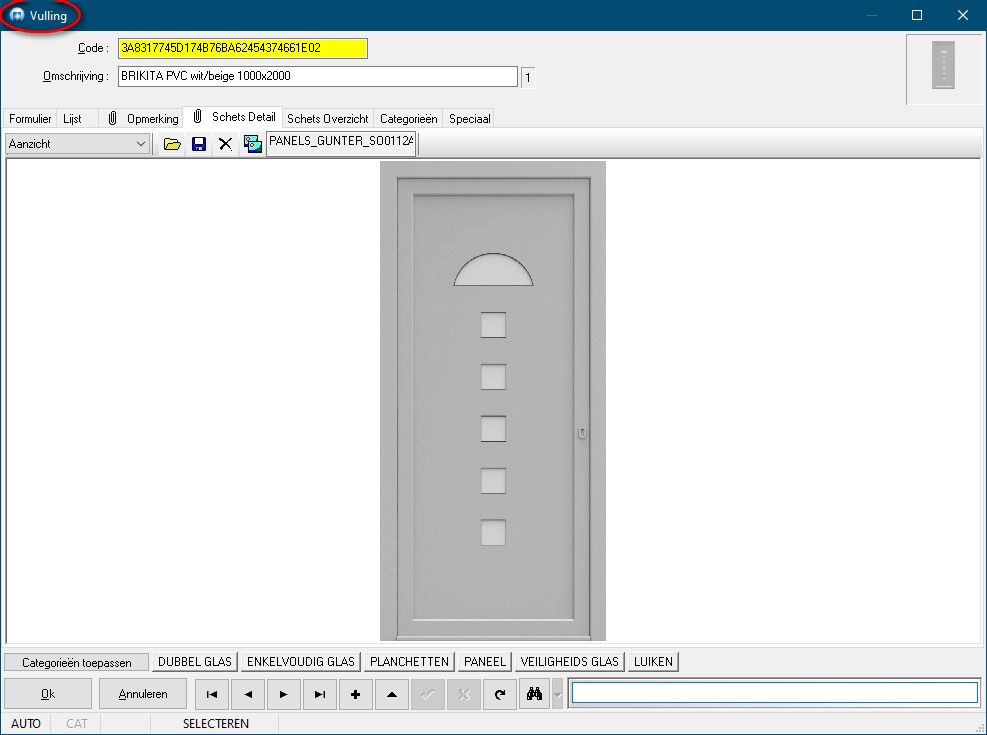Open the Schets Overzicht tab

(x=328, y=118)
